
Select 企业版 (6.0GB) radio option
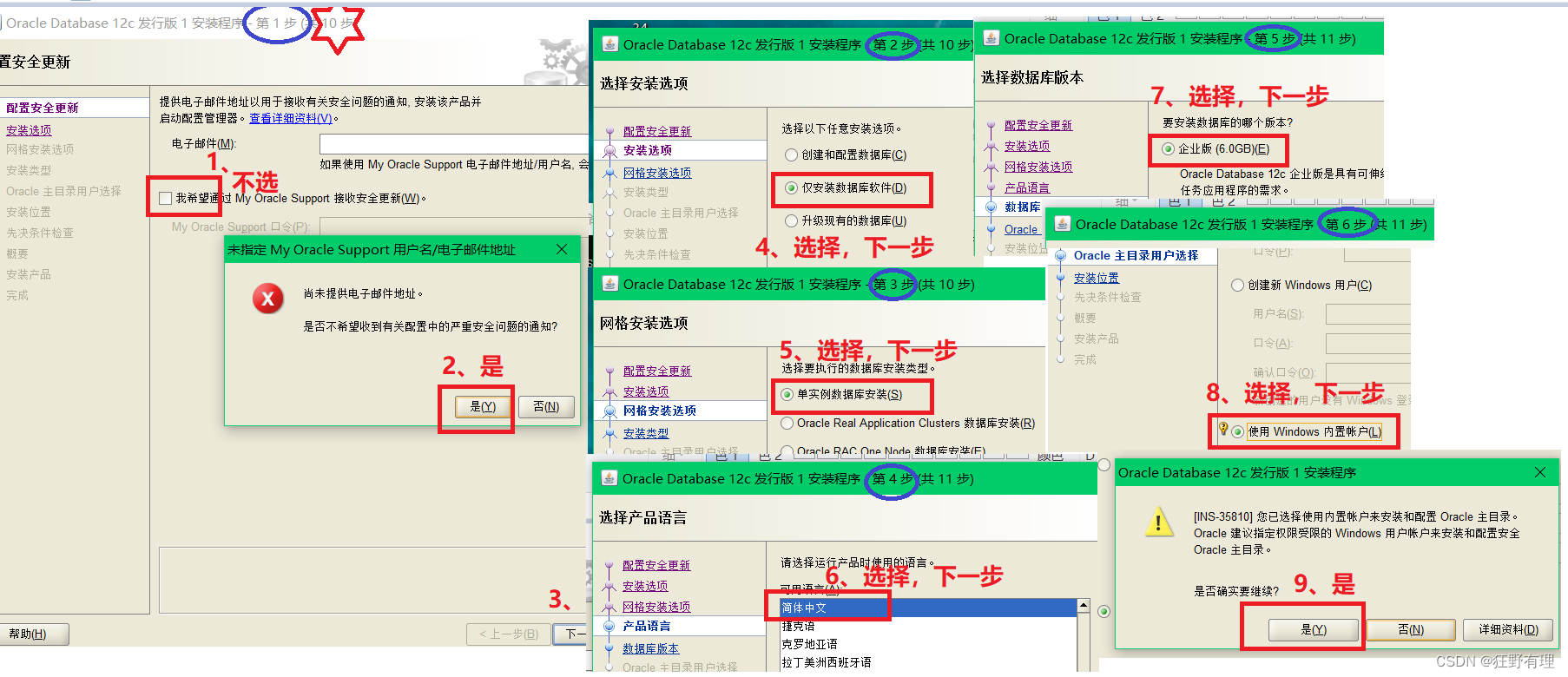[1168, 149]
